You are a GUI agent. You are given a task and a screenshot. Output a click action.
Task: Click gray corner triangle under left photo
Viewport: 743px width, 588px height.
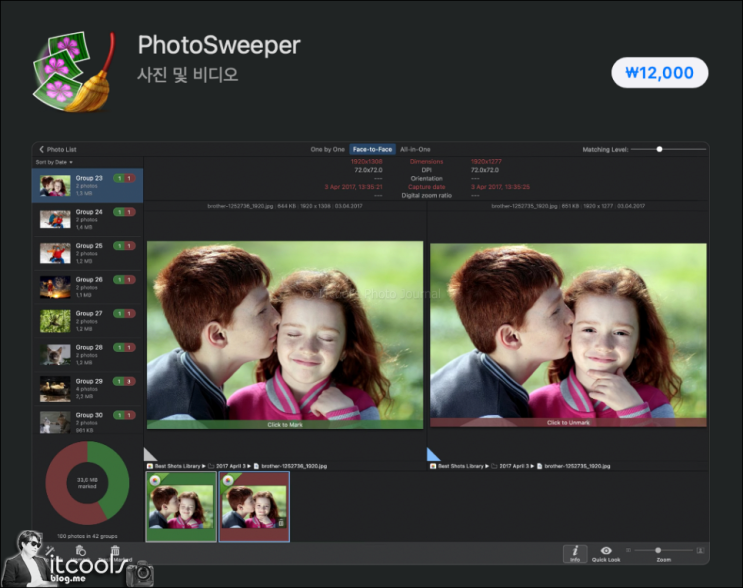click(150, 455)
